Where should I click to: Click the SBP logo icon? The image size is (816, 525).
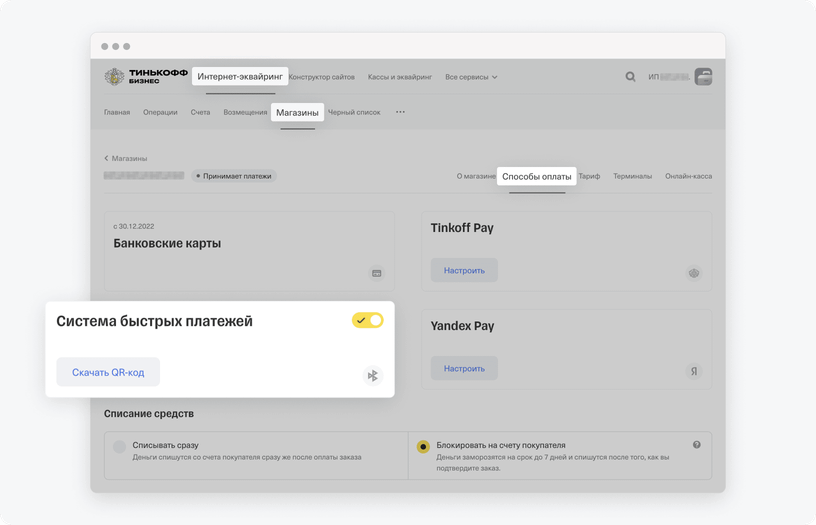[x=373, y=375]
